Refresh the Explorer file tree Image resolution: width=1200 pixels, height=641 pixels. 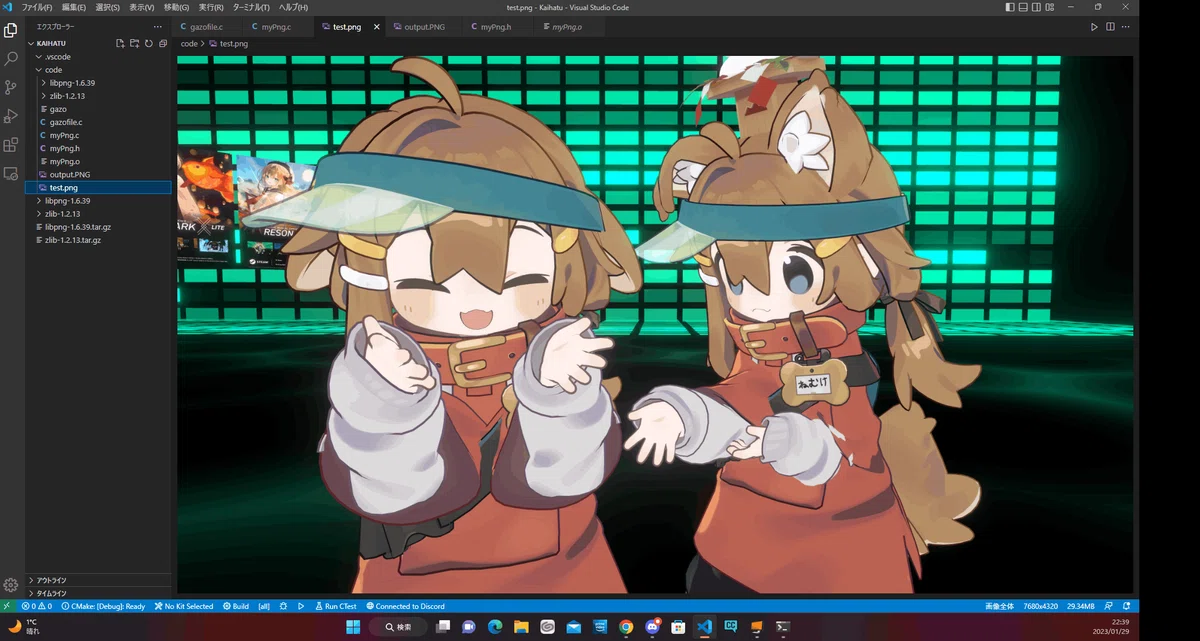[x=148, y=44]
